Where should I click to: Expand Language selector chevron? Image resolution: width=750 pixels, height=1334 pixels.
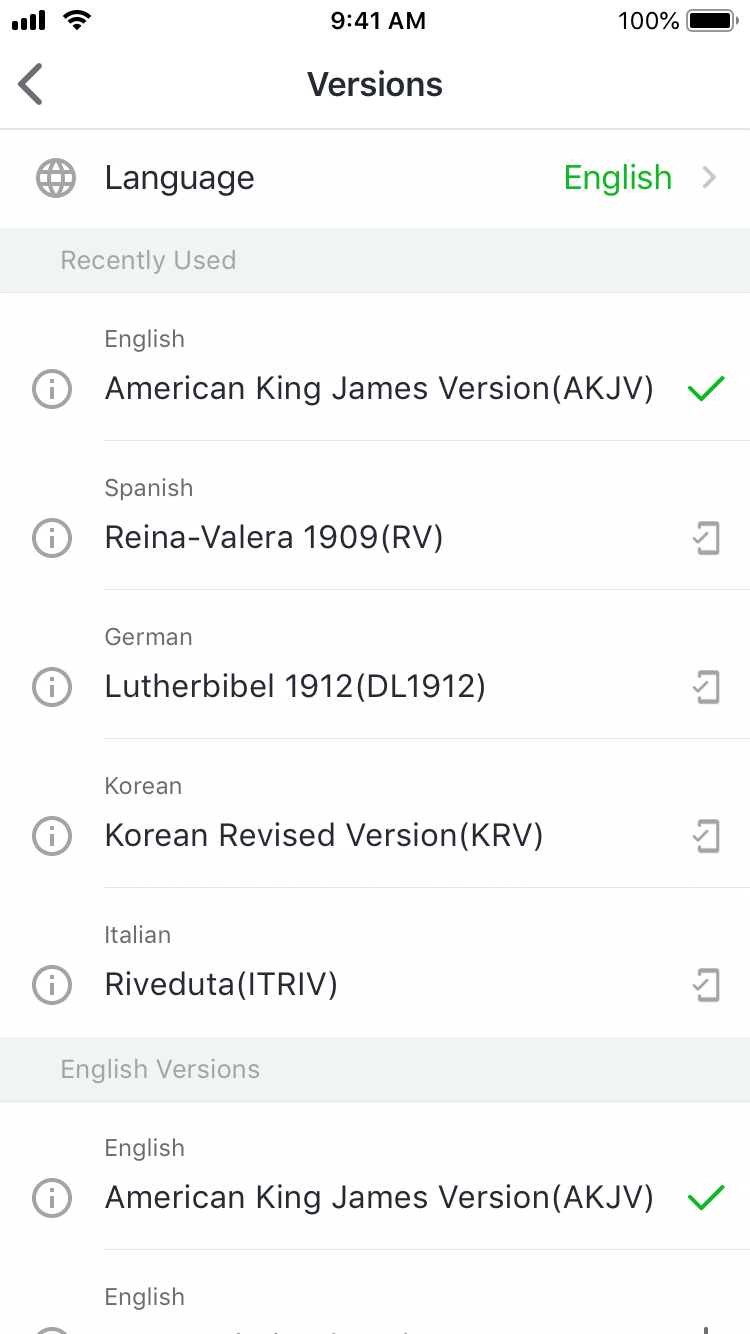[x=709, y=178]
